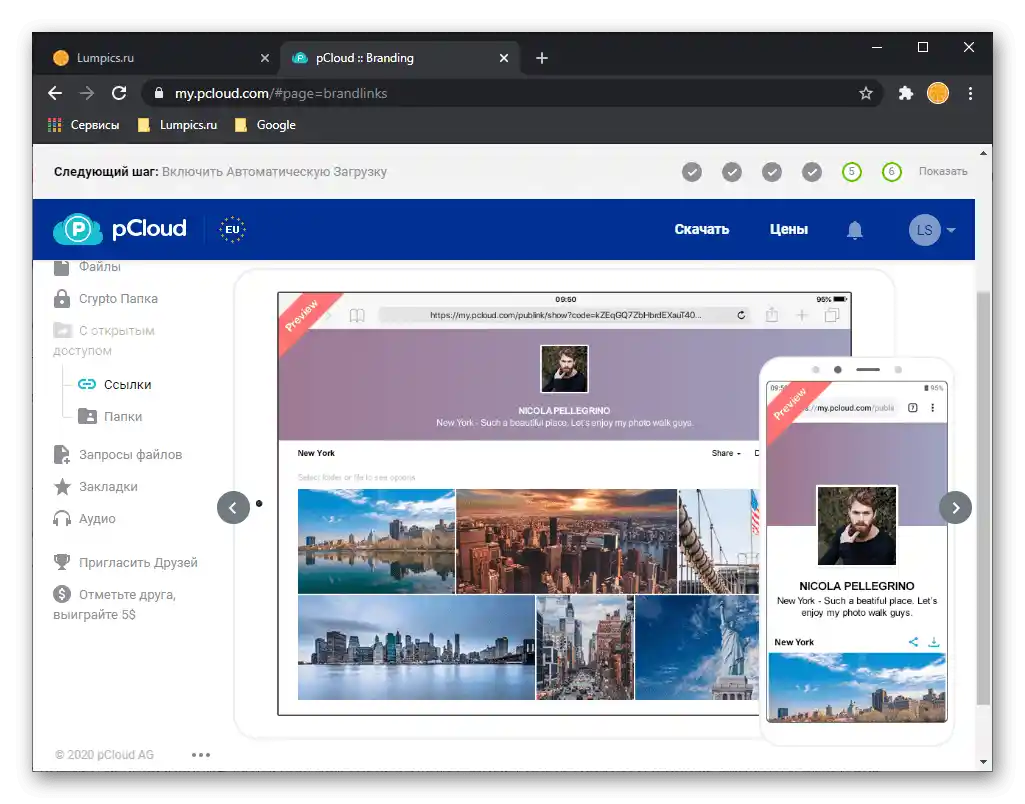Open the Сервисы apps grid icon
1025x804 pixels.
[55, 125]
